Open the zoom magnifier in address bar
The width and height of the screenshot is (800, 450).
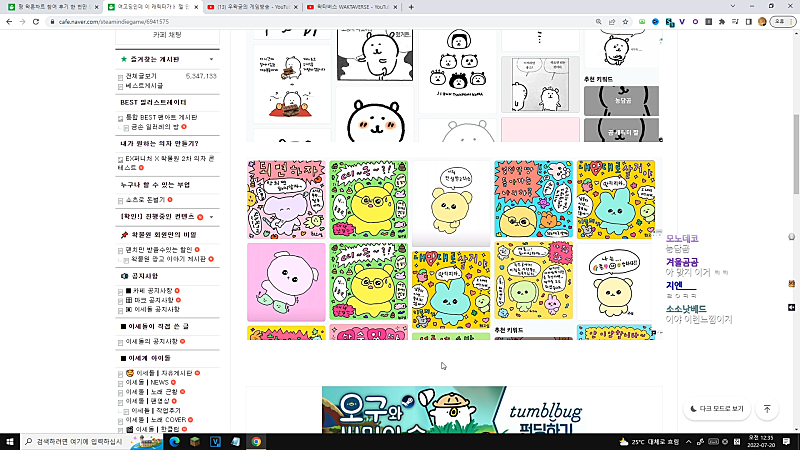click(598, 22)
